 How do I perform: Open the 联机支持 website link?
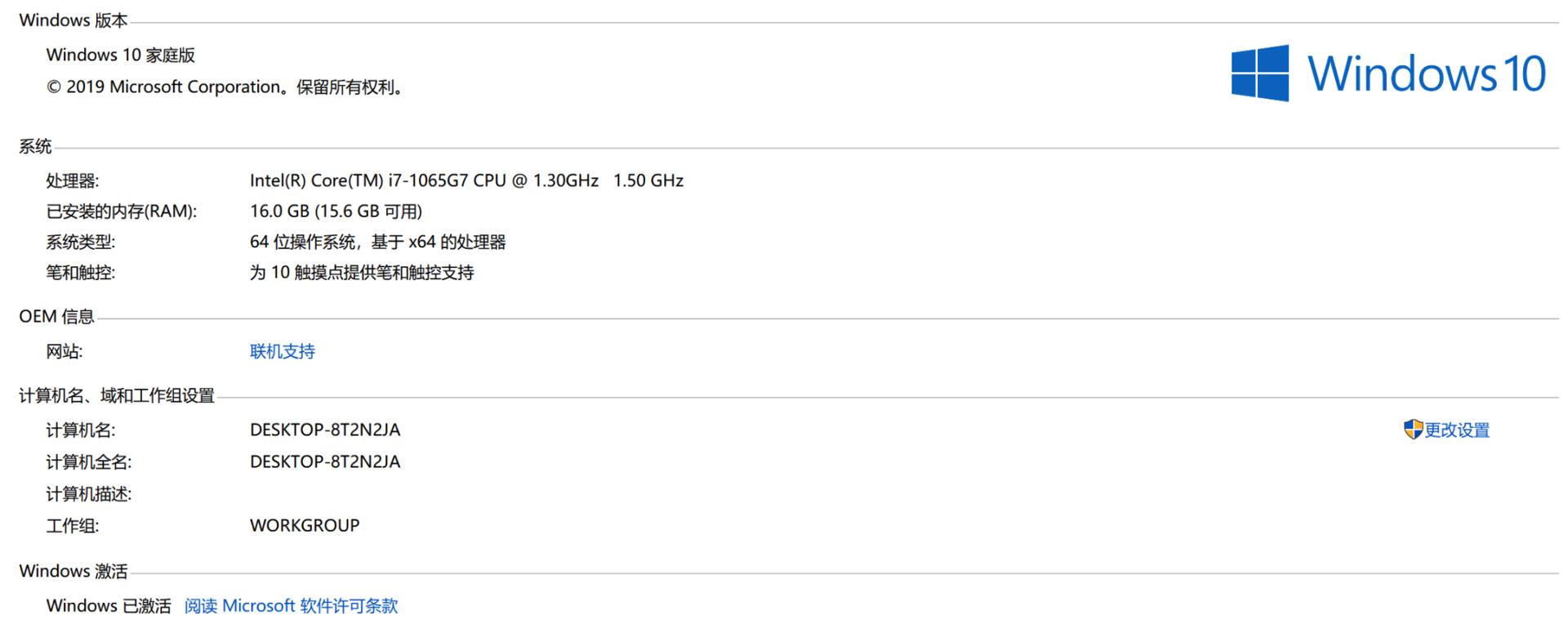pyautogui.click(x=282, y=351)
